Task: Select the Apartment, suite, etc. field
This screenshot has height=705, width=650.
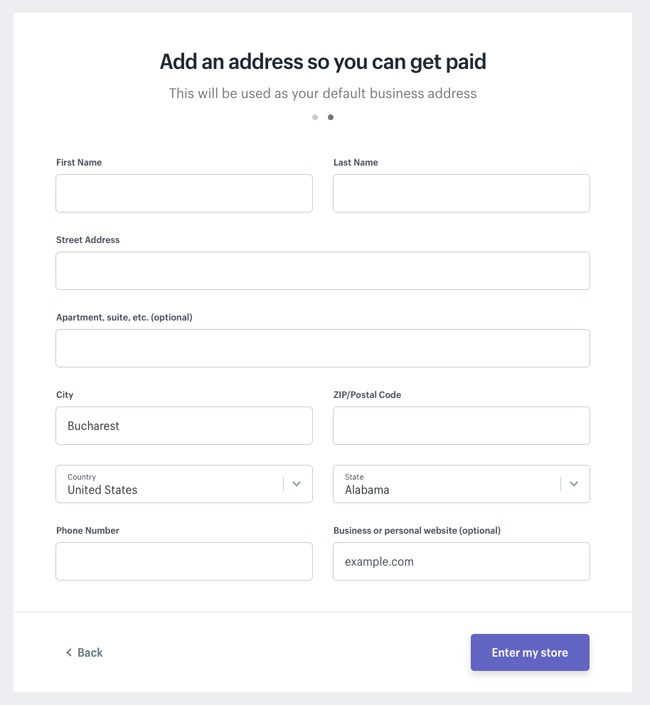Action: pyautogui.click(x=323, y=348)
